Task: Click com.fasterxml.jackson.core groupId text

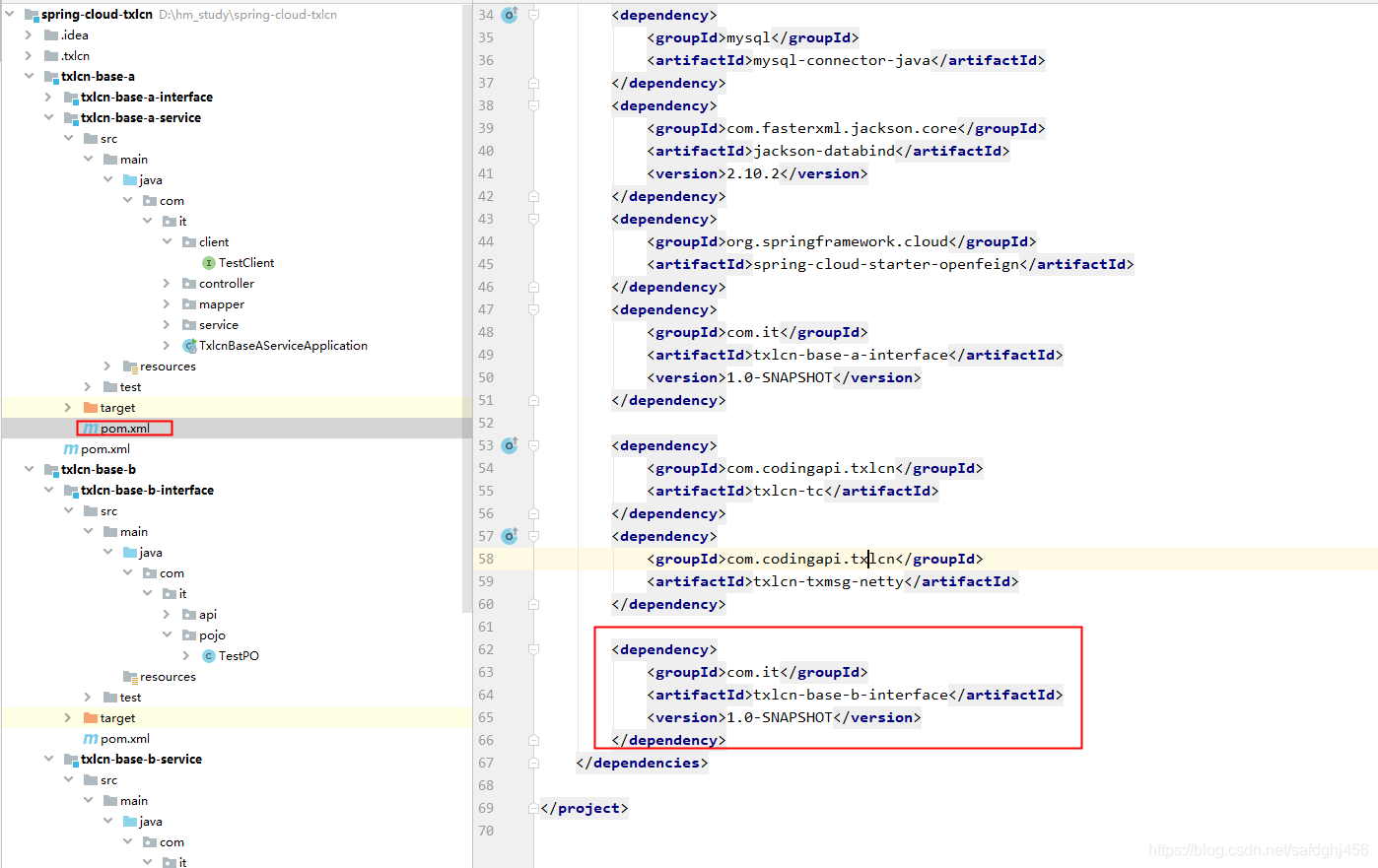Action: pyautogui.click(x=842, y=128)
